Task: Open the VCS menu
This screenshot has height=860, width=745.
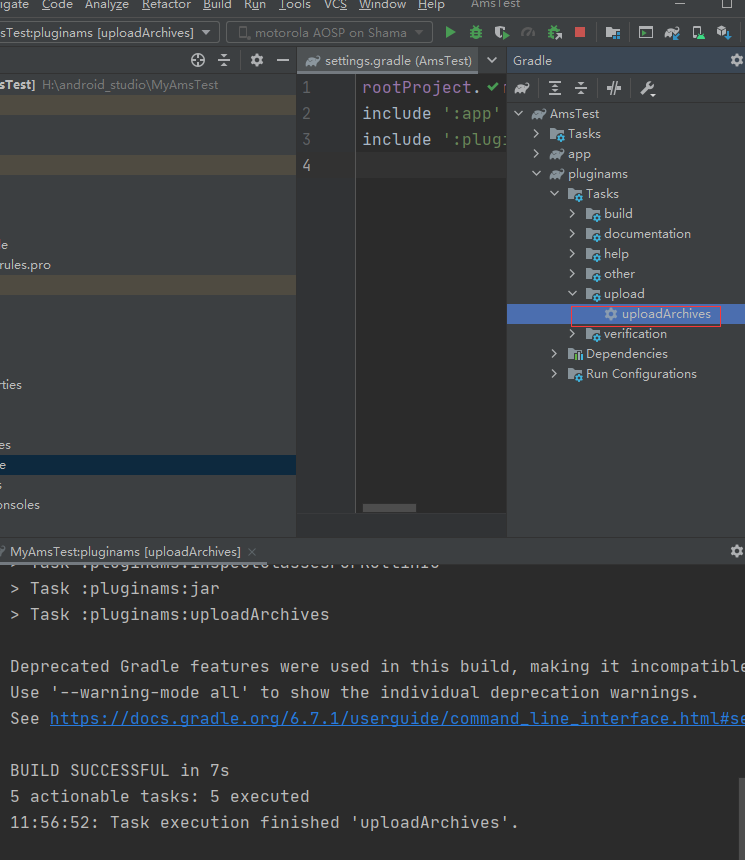Action: (x=335, y=5)
